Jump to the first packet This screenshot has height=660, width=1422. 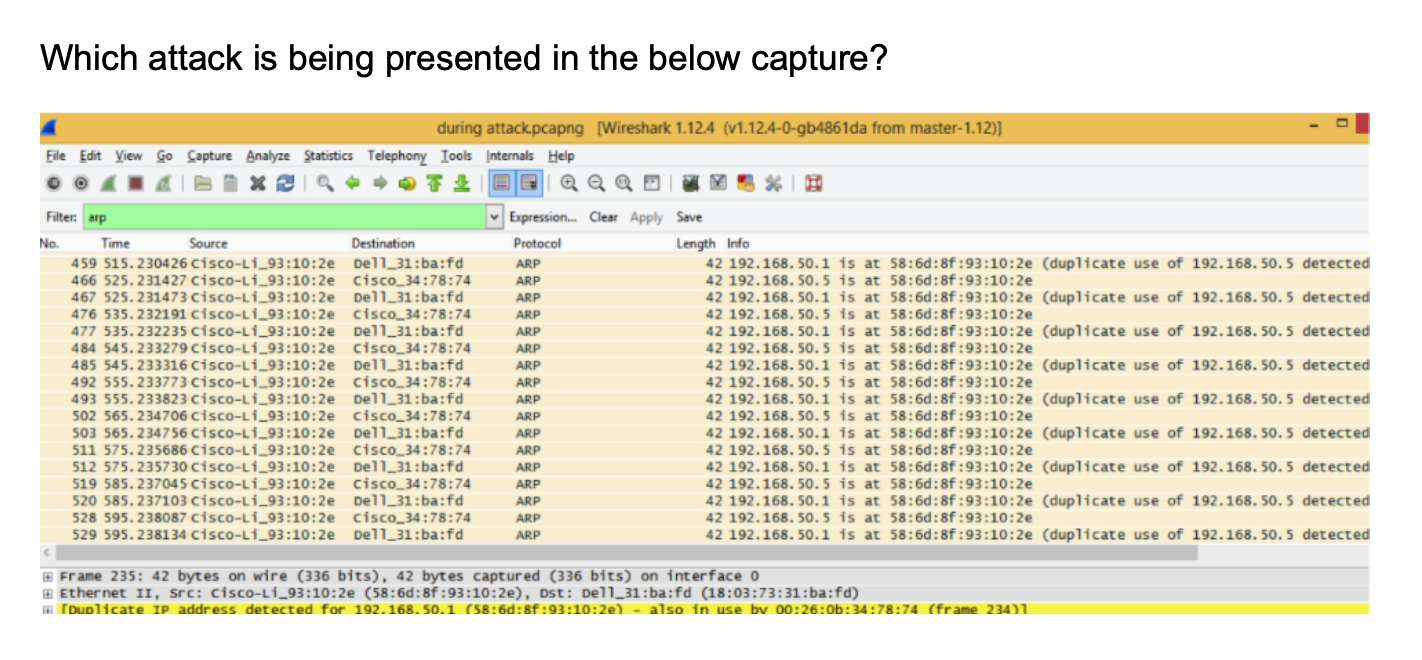click(x=434, y=184)
